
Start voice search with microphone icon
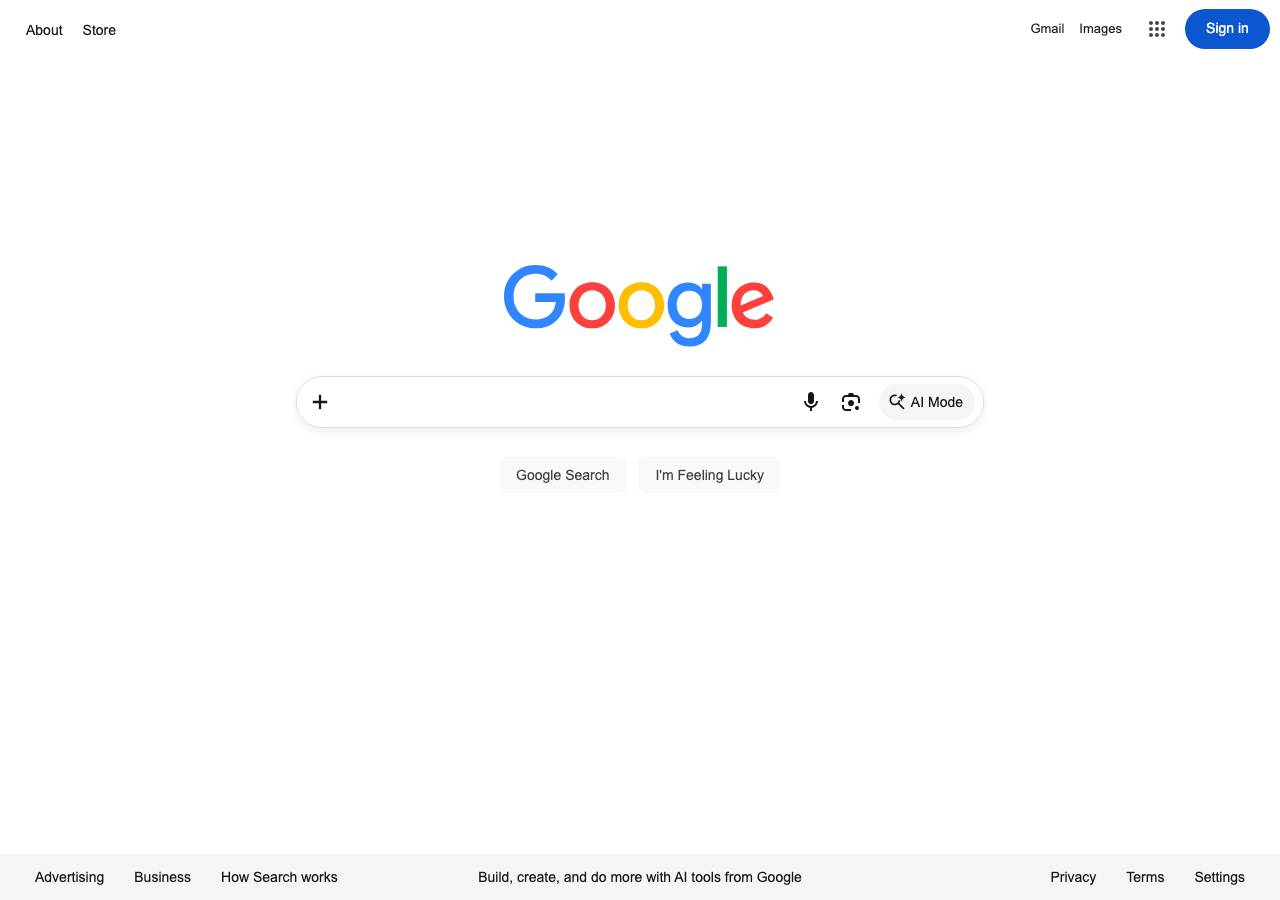coord(811,402)
